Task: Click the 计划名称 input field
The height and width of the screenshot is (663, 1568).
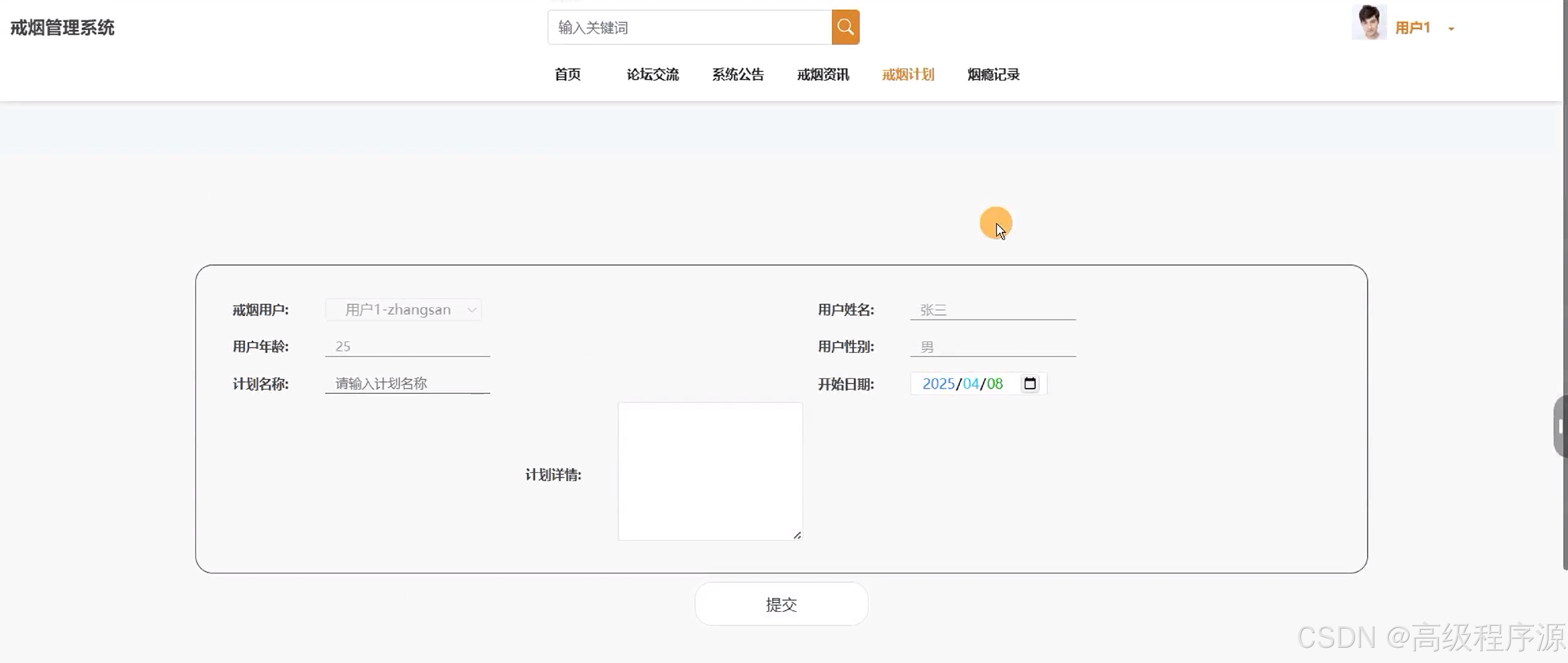Action: click(x=407, y=384)
